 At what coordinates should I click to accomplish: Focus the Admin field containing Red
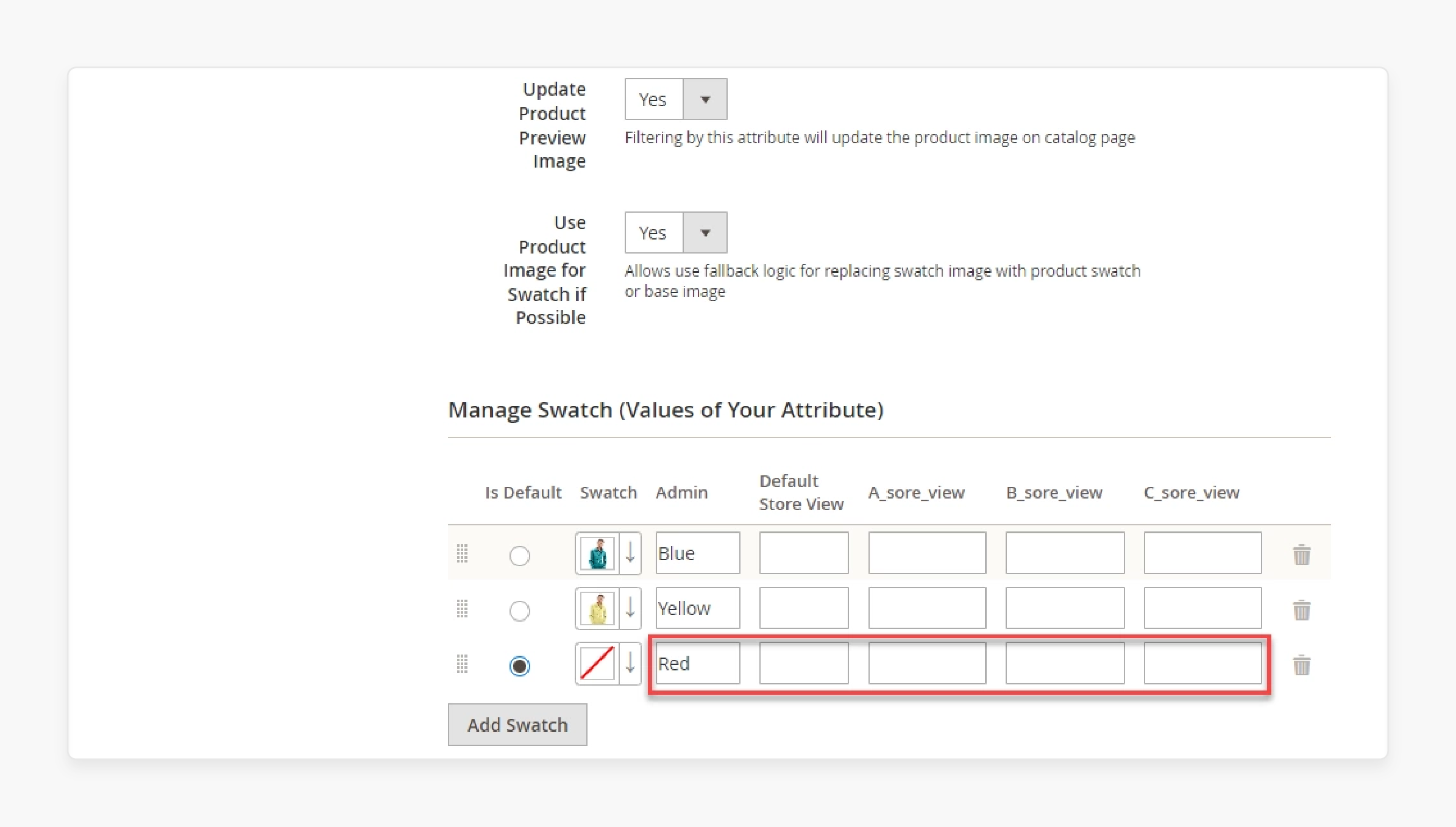(698, 663)
